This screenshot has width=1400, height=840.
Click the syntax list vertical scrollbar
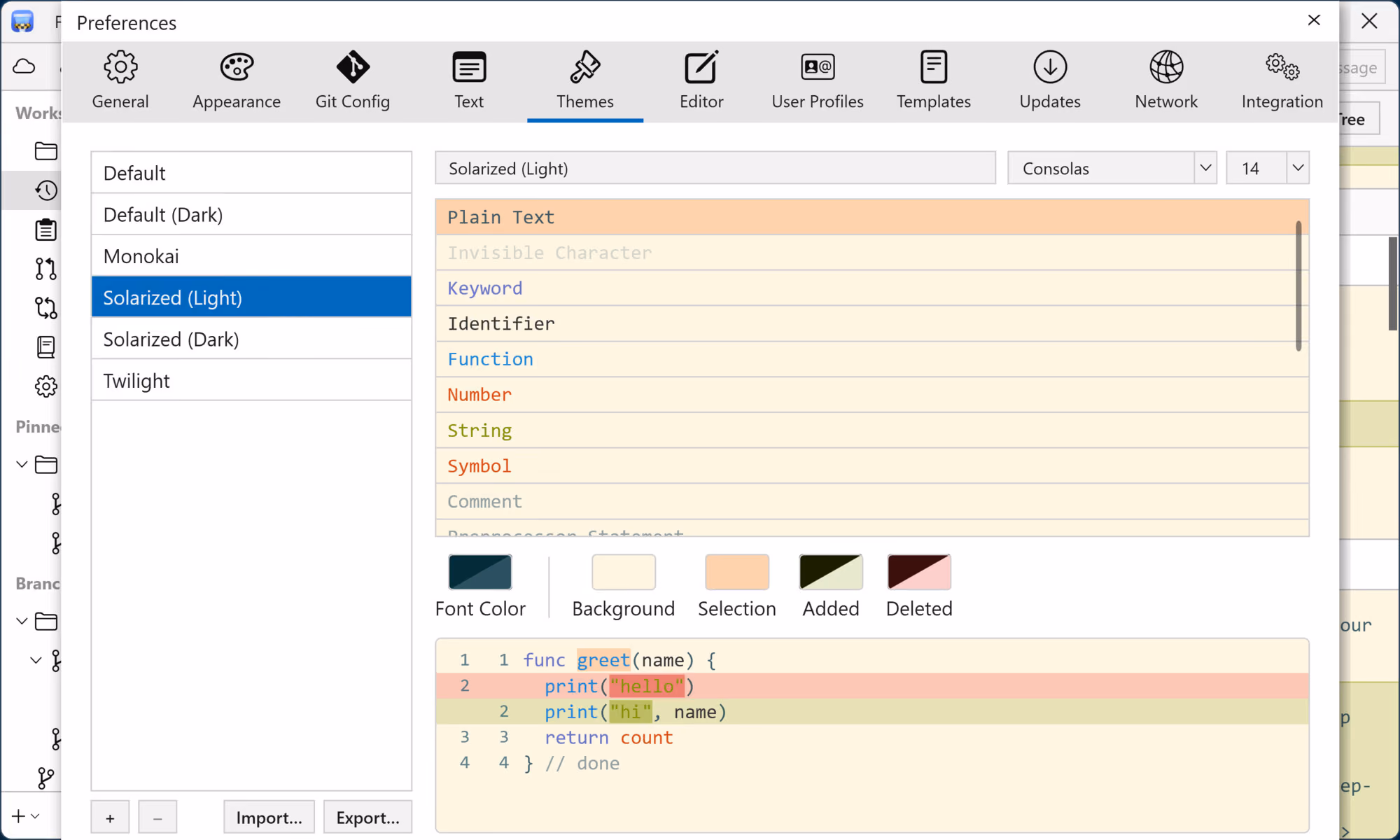tap(1298, 286)
